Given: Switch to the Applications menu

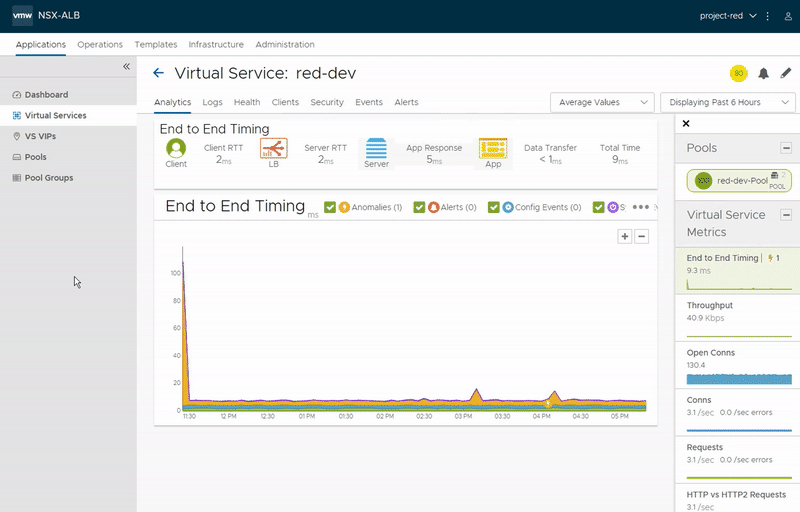Looking at the screenshot, I should coord(41,44).
